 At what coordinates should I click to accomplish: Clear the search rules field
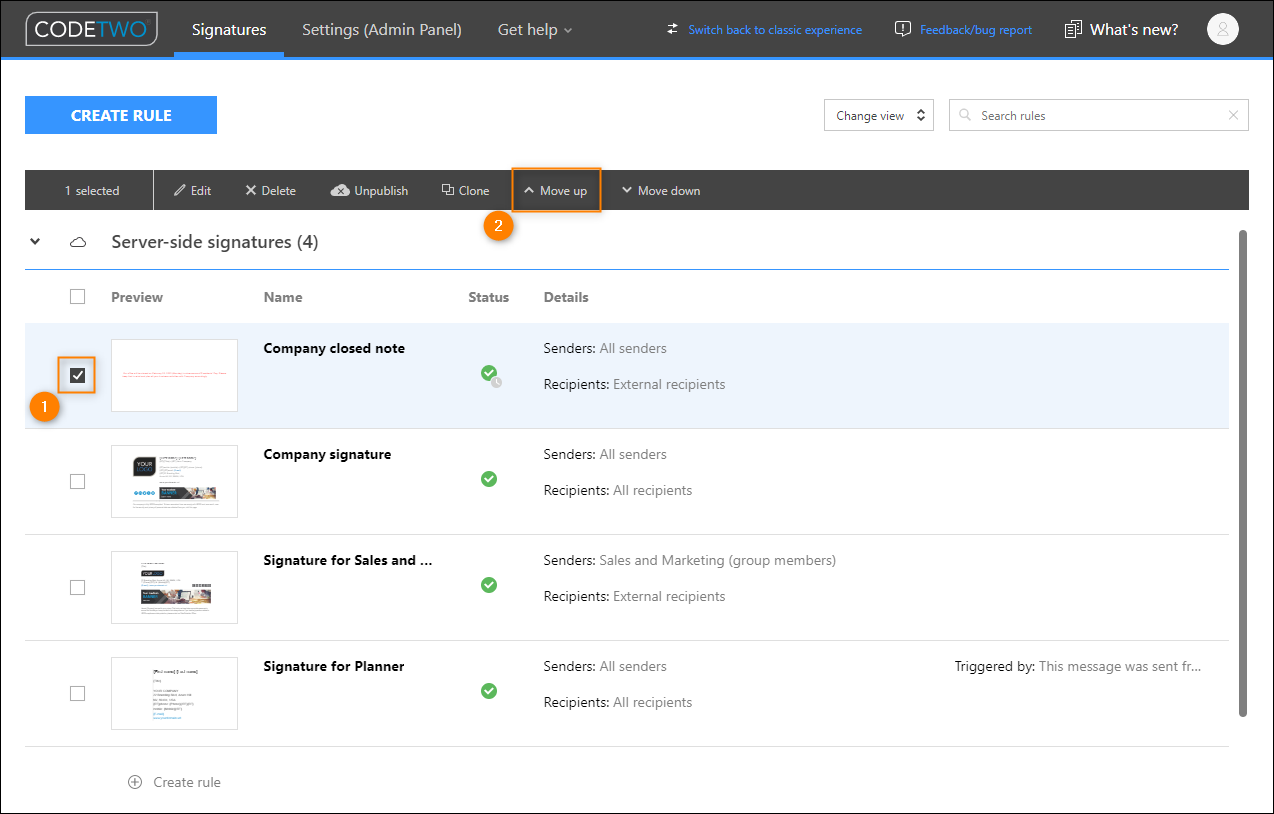(1233, 115)
